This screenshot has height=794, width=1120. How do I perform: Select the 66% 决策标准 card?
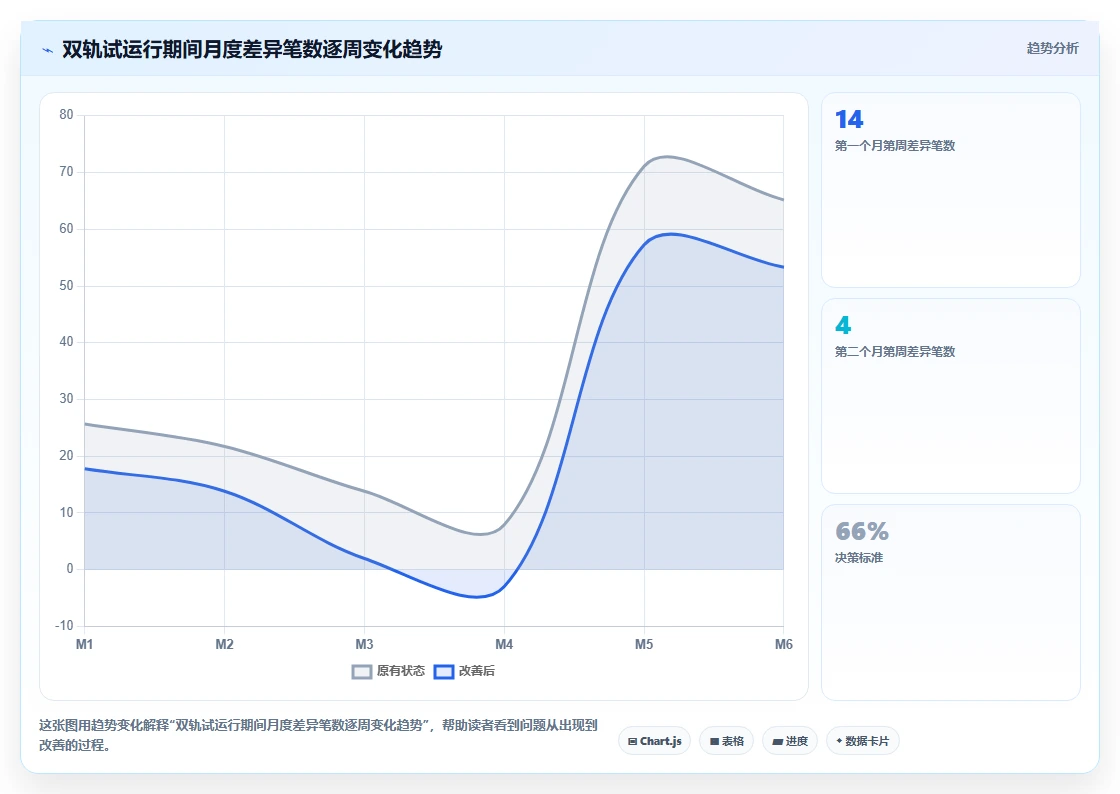pyautogui.click(x=951, y=603)
